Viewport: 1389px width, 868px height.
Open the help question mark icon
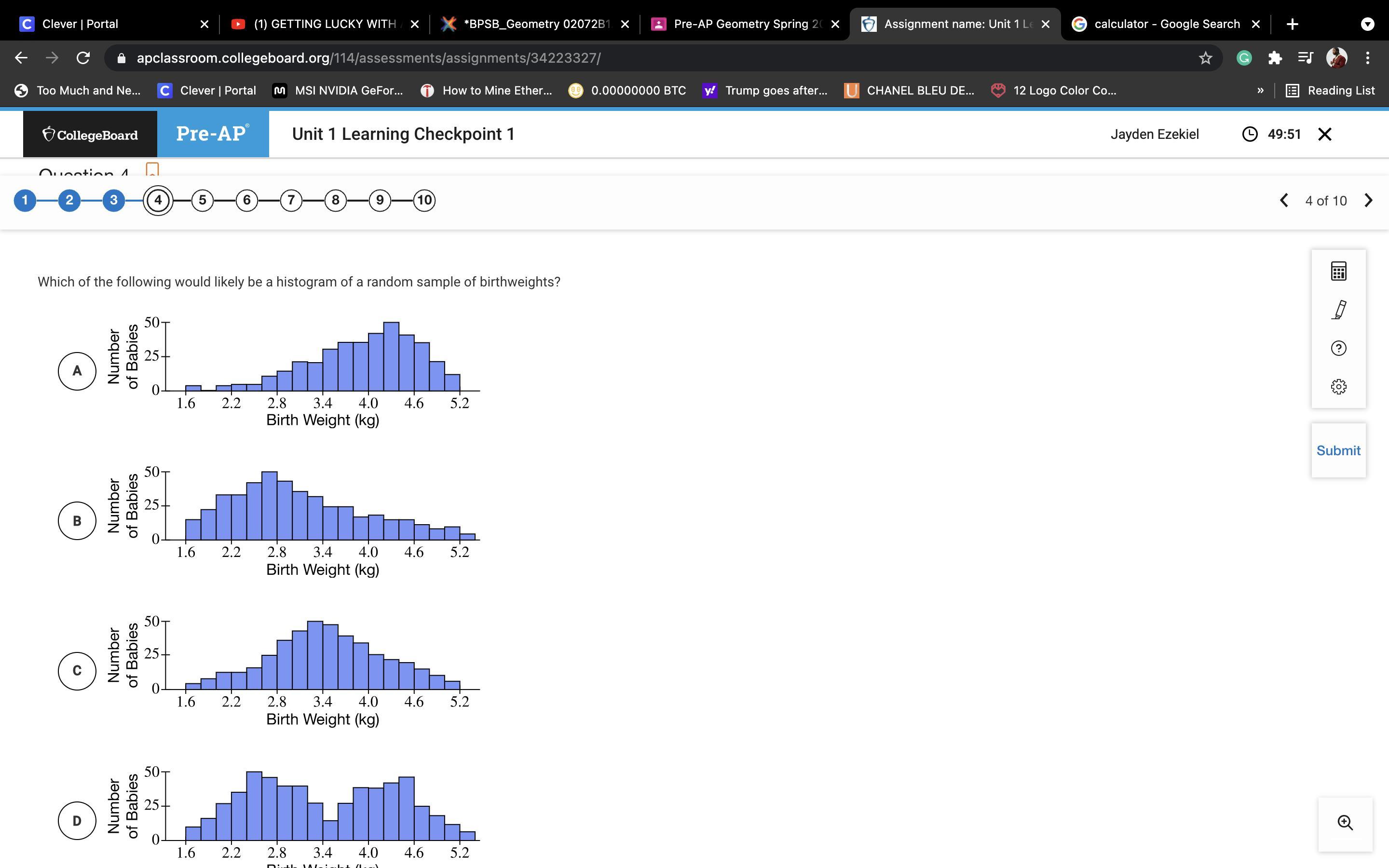point(1338,349)
